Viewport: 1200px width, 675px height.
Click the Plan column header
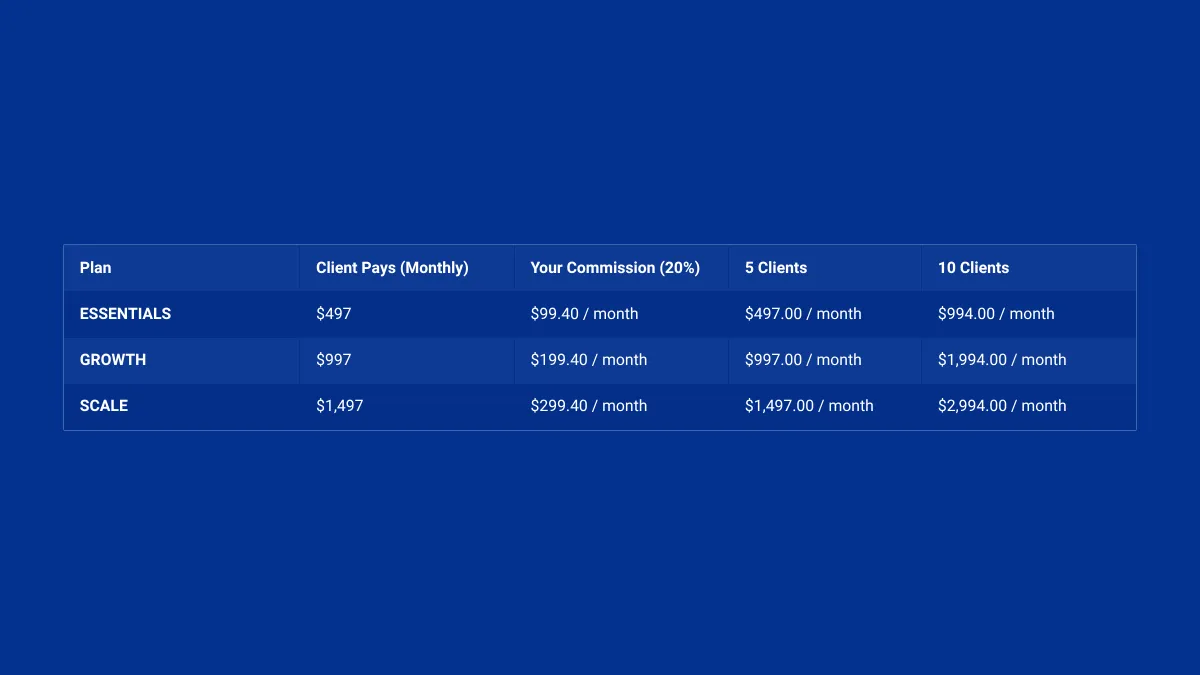[x=181, y=268]
